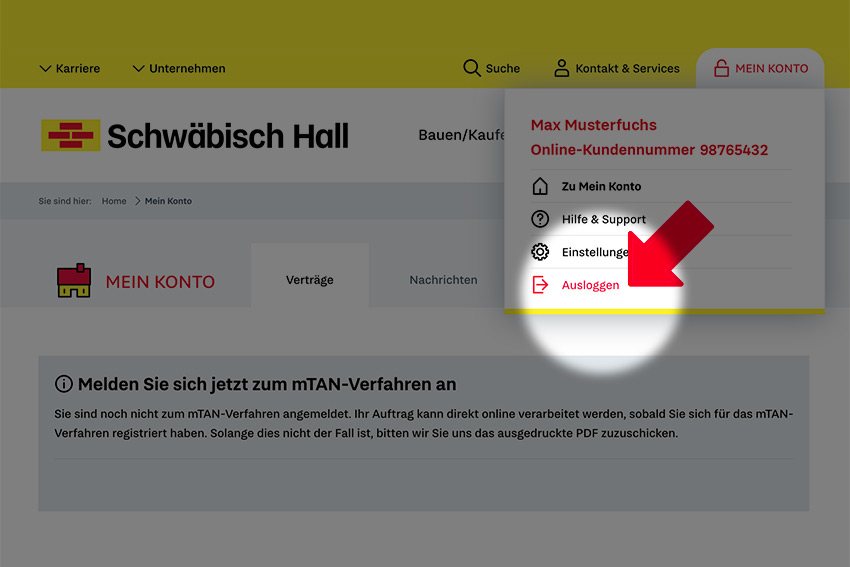Open the Karriere menu label
The image size is (850, 567).
click(78, 69)
